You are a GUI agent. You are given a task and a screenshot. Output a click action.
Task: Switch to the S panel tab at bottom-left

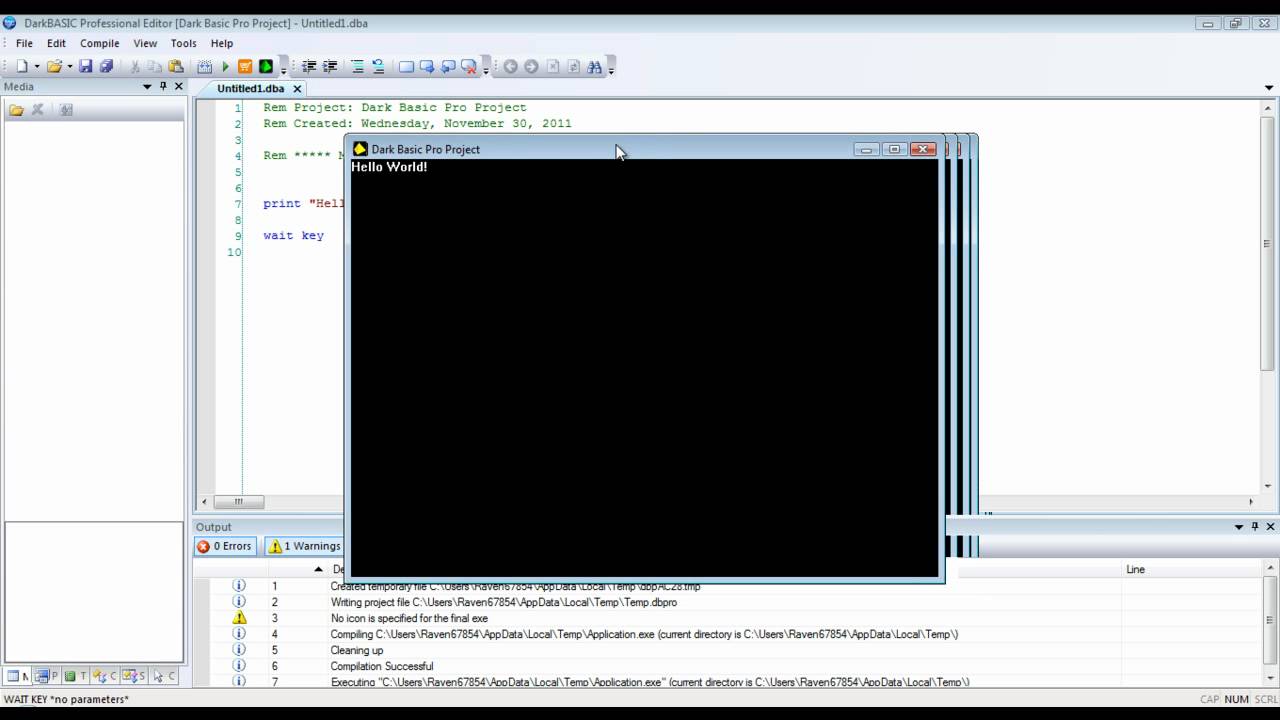pyautogui.click(x=134, y=676)
